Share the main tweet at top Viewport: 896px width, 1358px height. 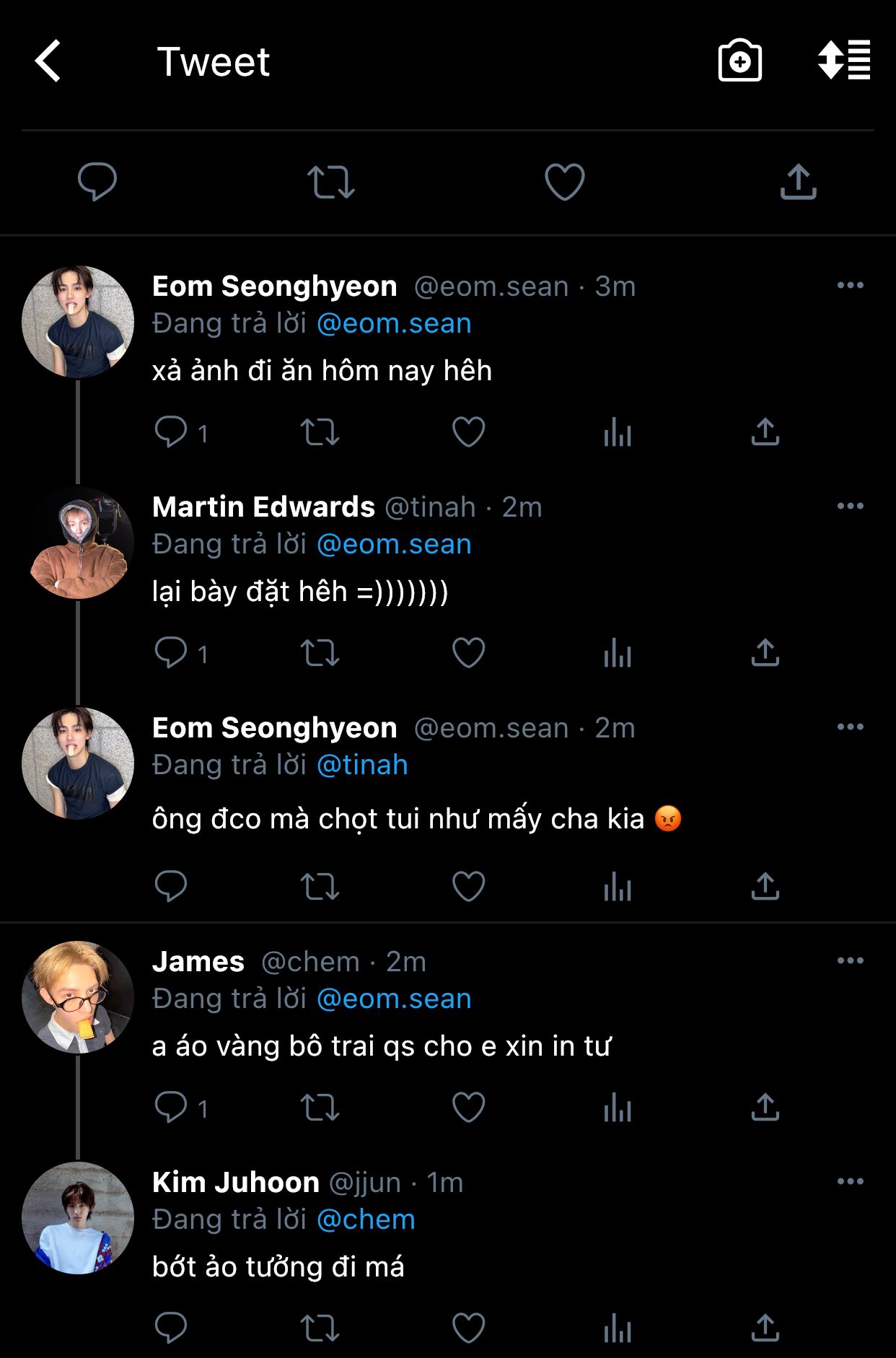[x=798, y=182]
